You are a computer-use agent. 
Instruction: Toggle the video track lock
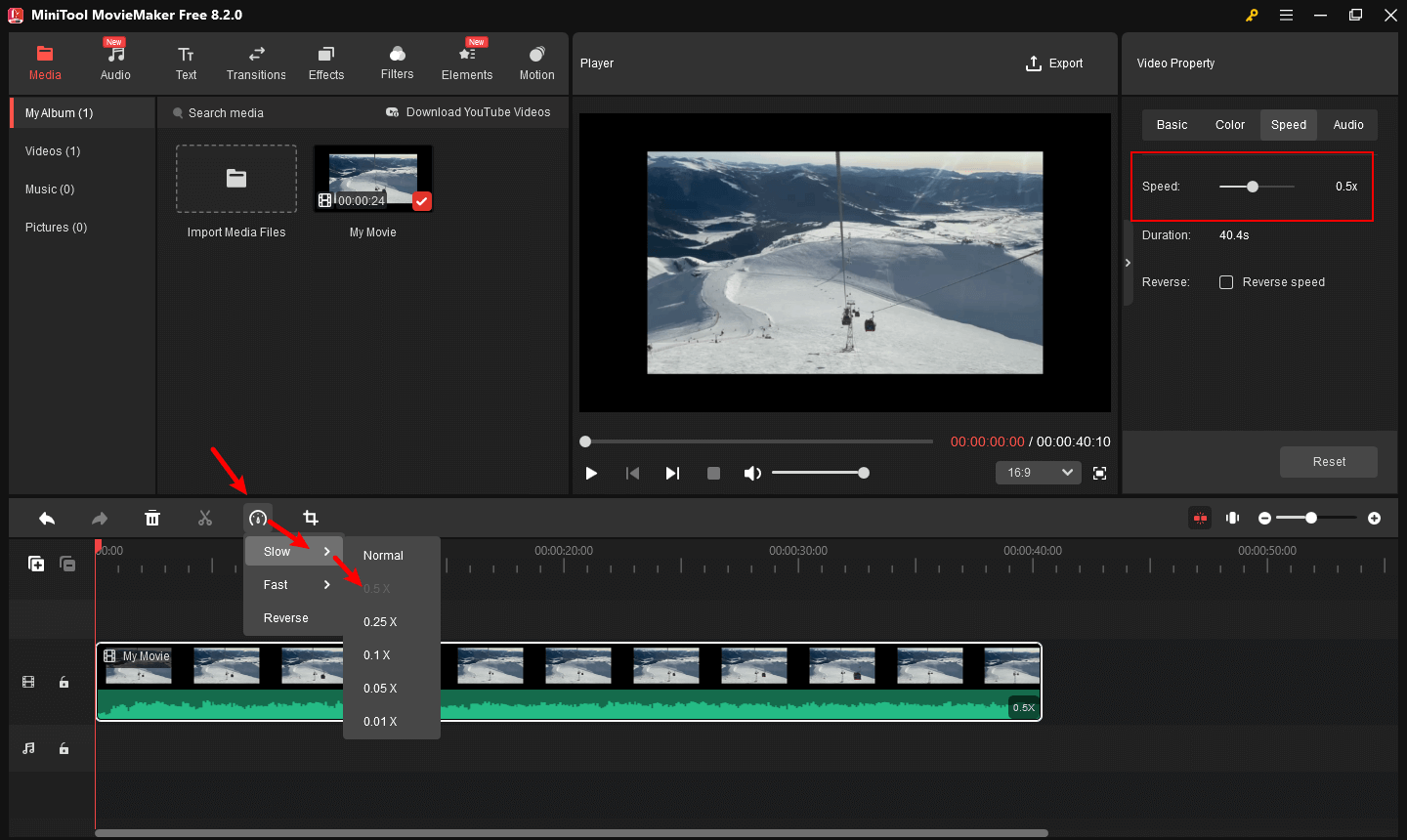64,682
